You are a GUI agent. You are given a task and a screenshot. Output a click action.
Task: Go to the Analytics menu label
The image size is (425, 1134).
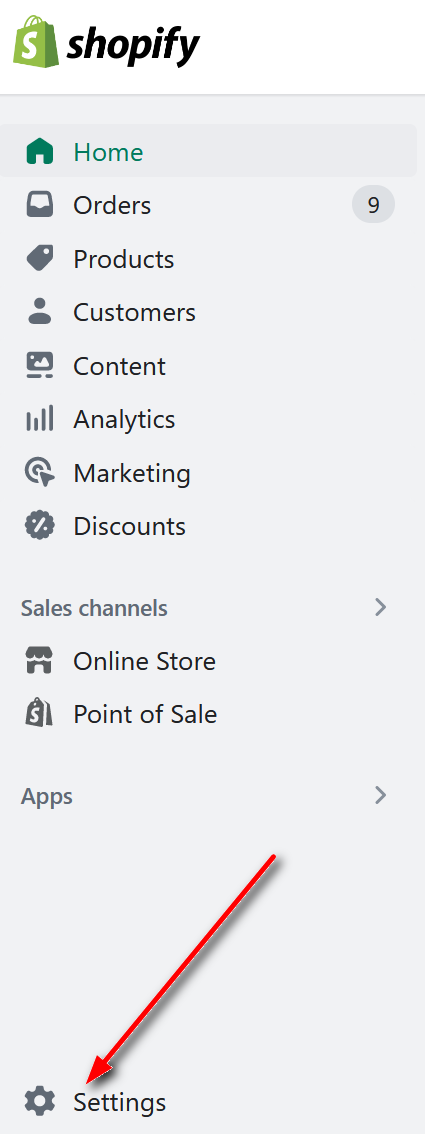click(124, 419)
